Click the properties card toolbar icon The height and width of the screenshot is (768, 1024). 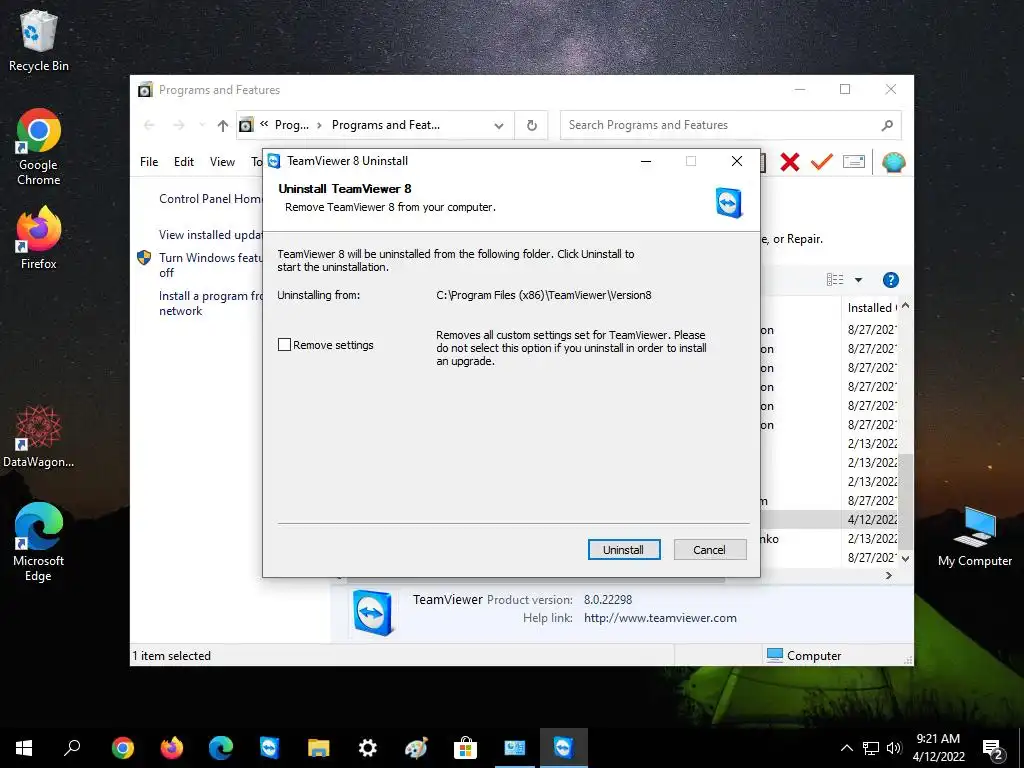[x=854, y=161]
